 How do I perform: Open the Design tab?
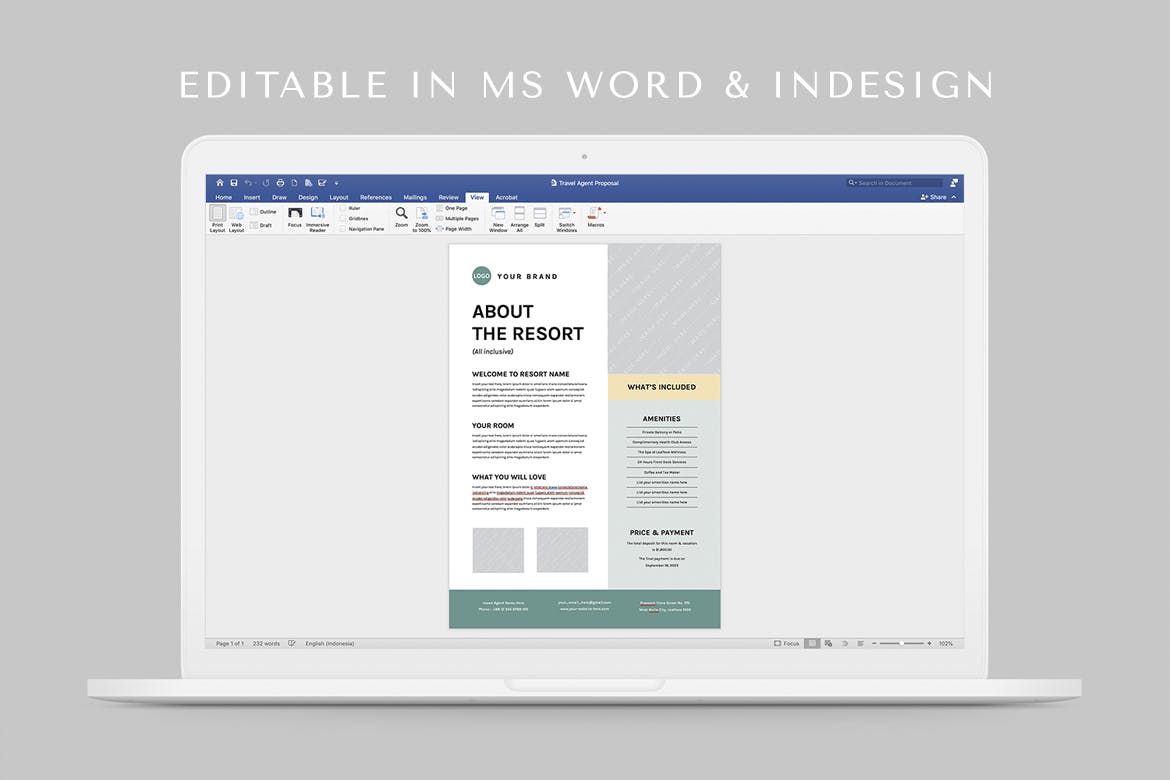[308, 197]
